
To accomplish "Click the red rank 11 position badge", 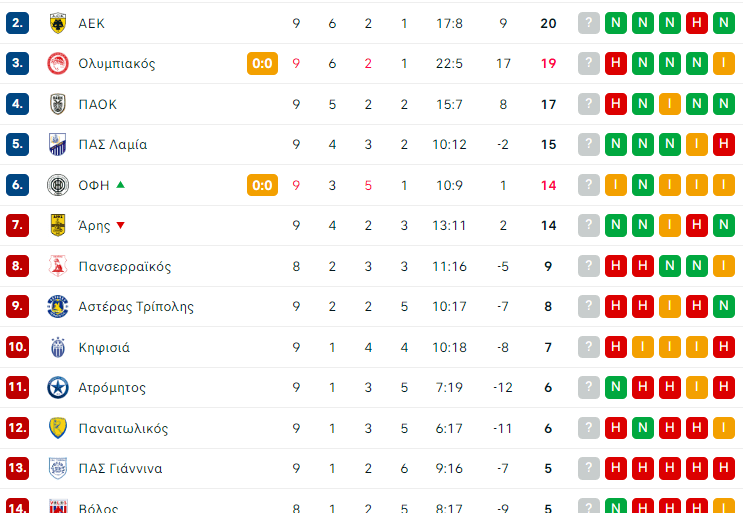I will [18, 388].
